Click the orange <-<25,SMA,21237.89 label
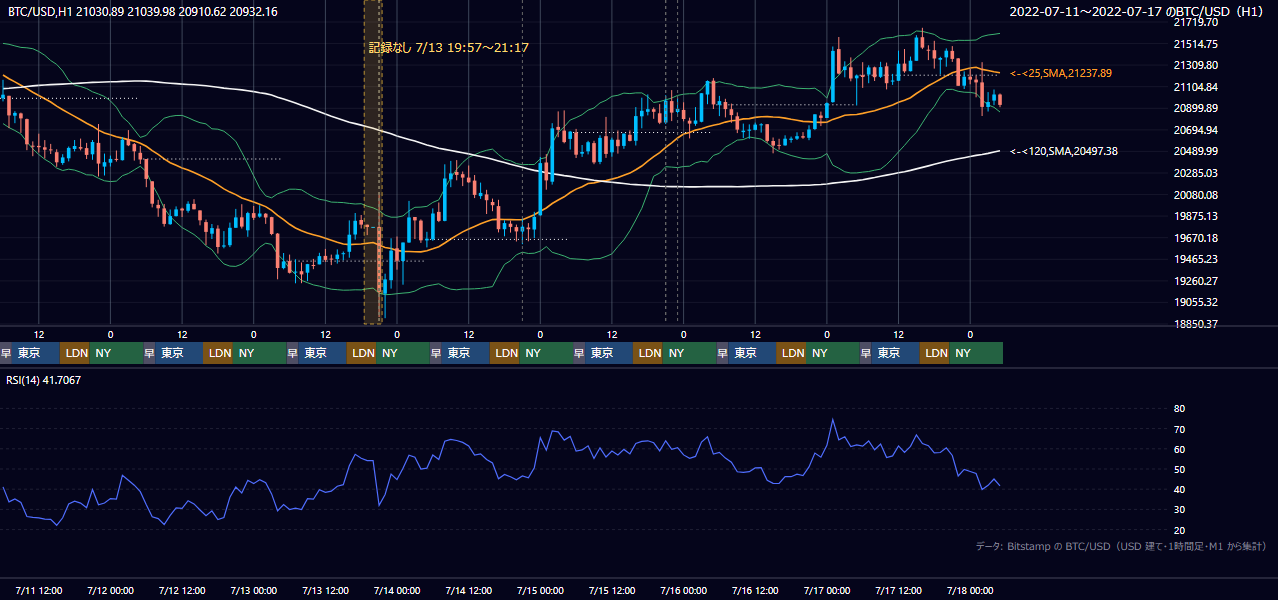The width and height of the screenshot is (1278, 600). (1061, 73)
